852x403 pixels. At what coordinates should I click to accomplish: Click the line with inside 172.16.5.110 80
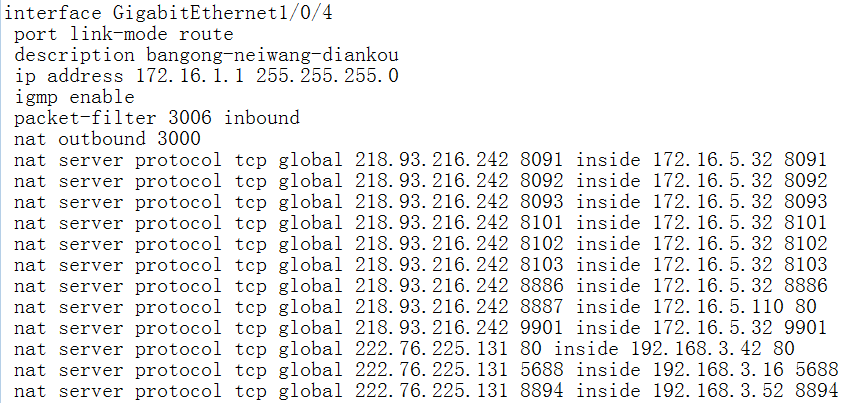(420, 307)
